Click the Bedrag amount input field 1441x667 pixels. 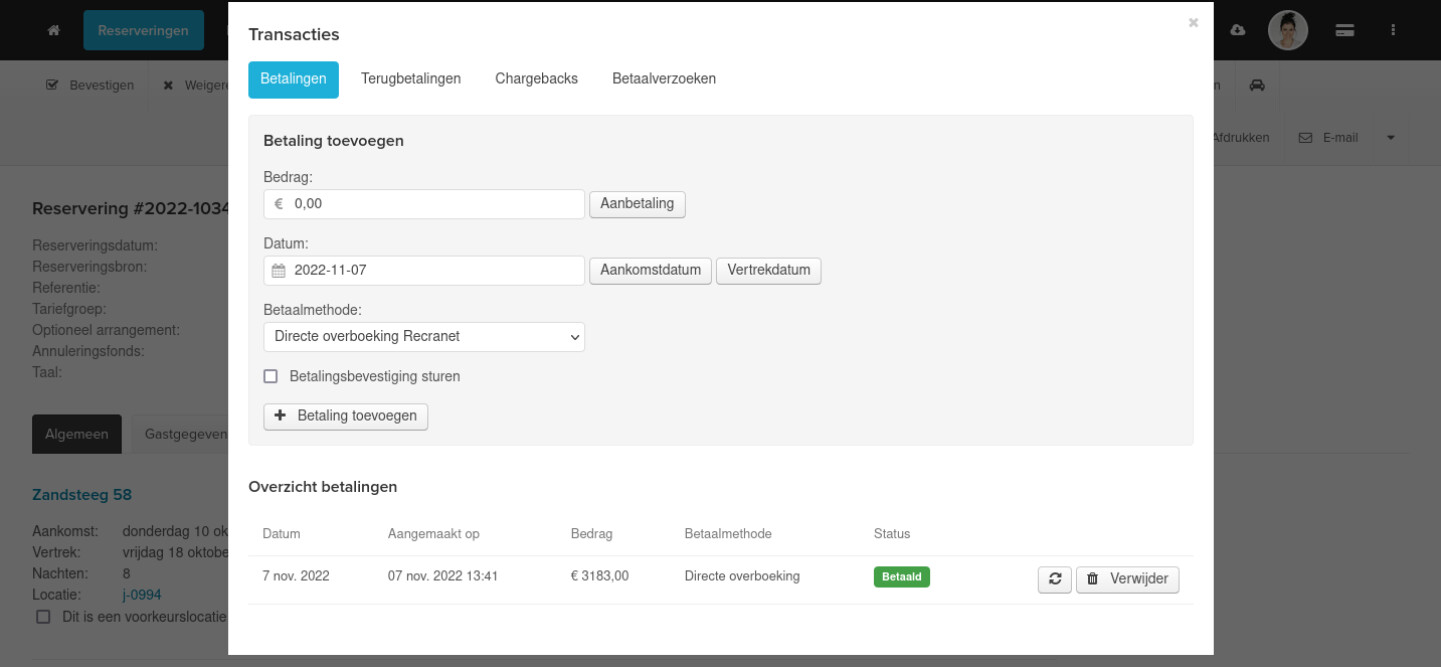point(435,204)
